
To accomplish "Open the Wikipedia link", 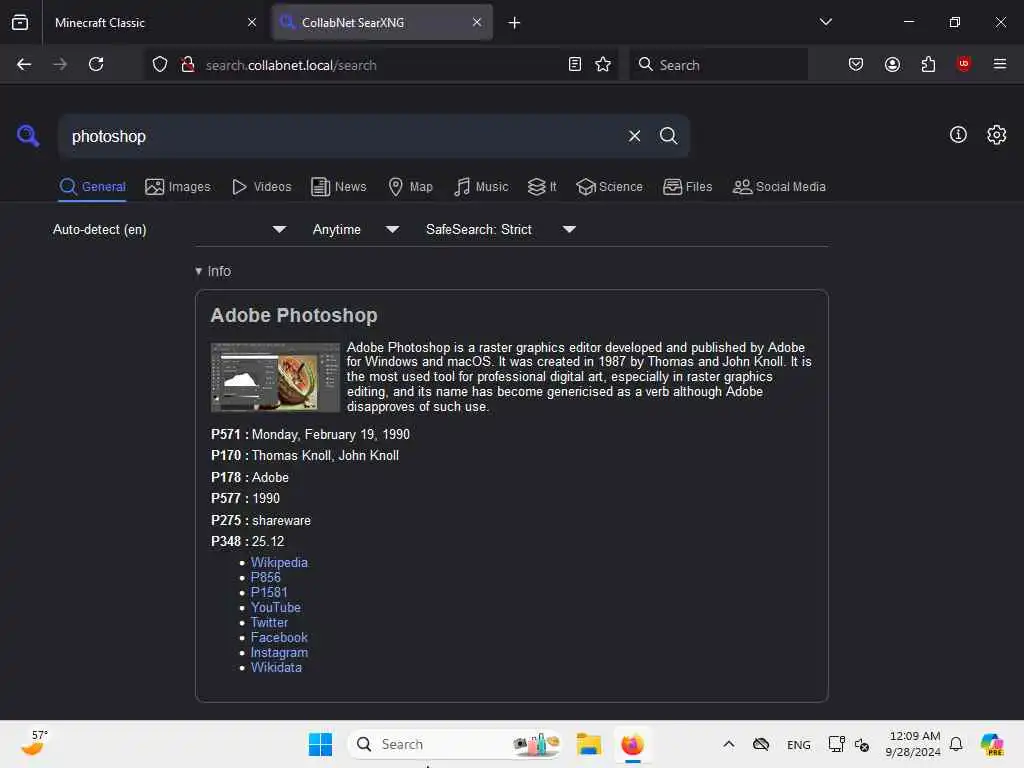I will coord(279,562).
